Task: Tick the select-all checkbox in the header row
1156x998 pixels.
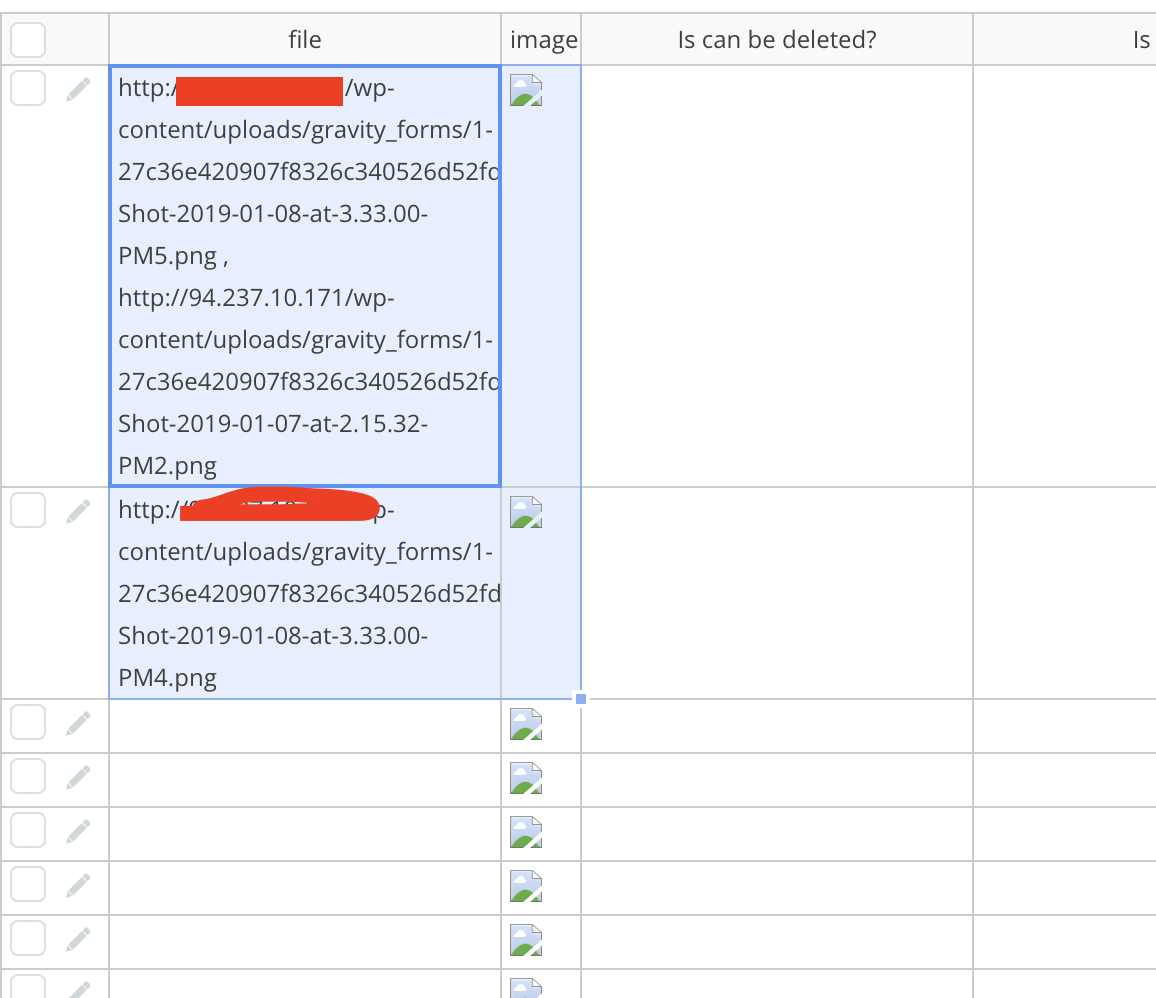Action: click(28, 39)
